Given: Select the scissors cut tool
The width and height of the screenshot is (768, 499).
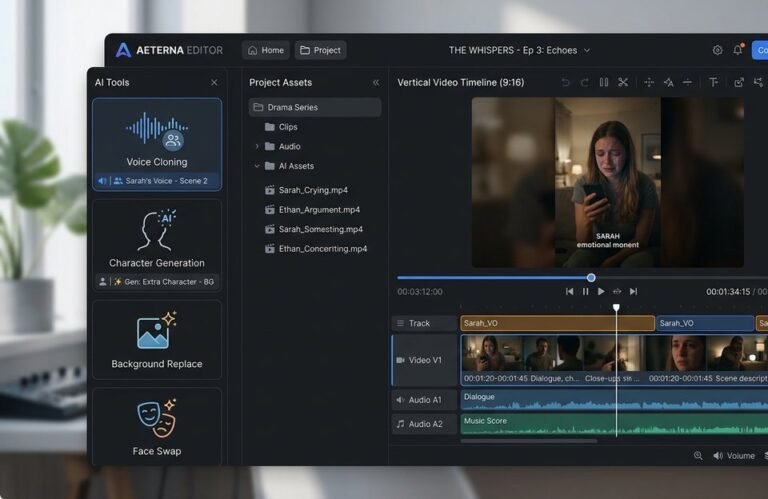Looking at the screenshot, I should coord(623,82).
